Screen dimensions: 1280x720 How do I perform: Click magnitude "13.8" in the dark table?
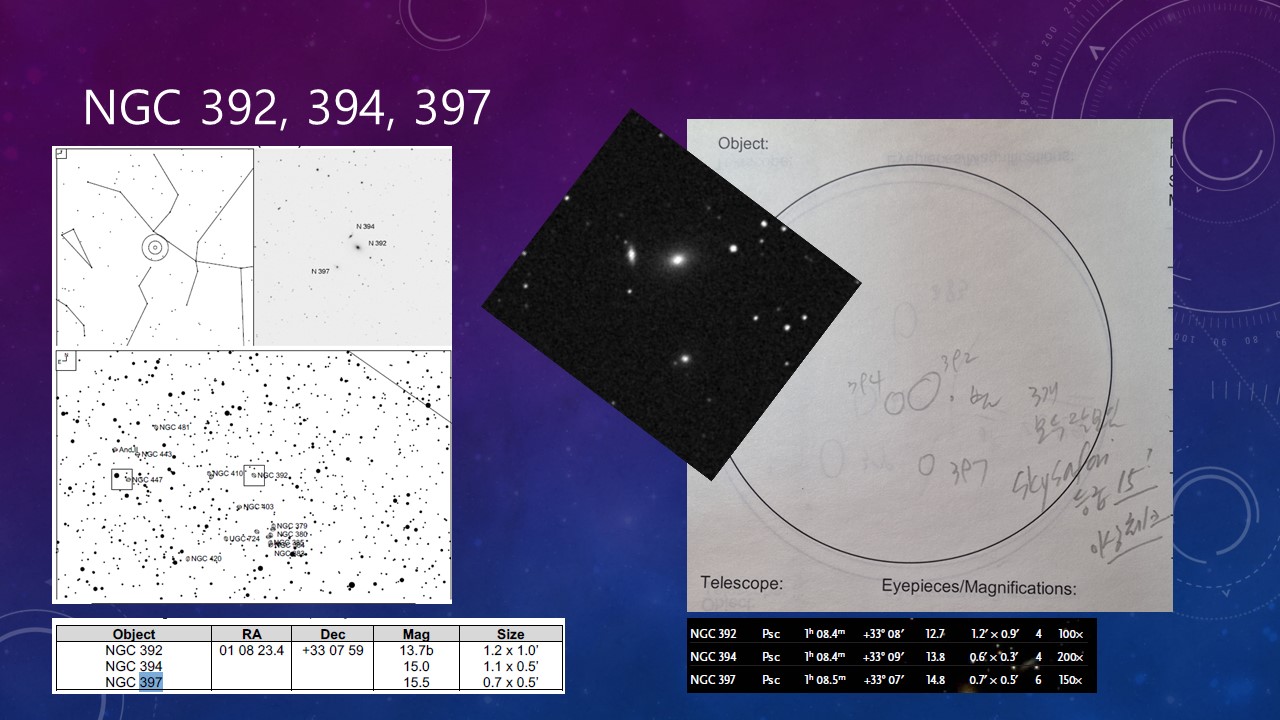[x=935, y=657]
